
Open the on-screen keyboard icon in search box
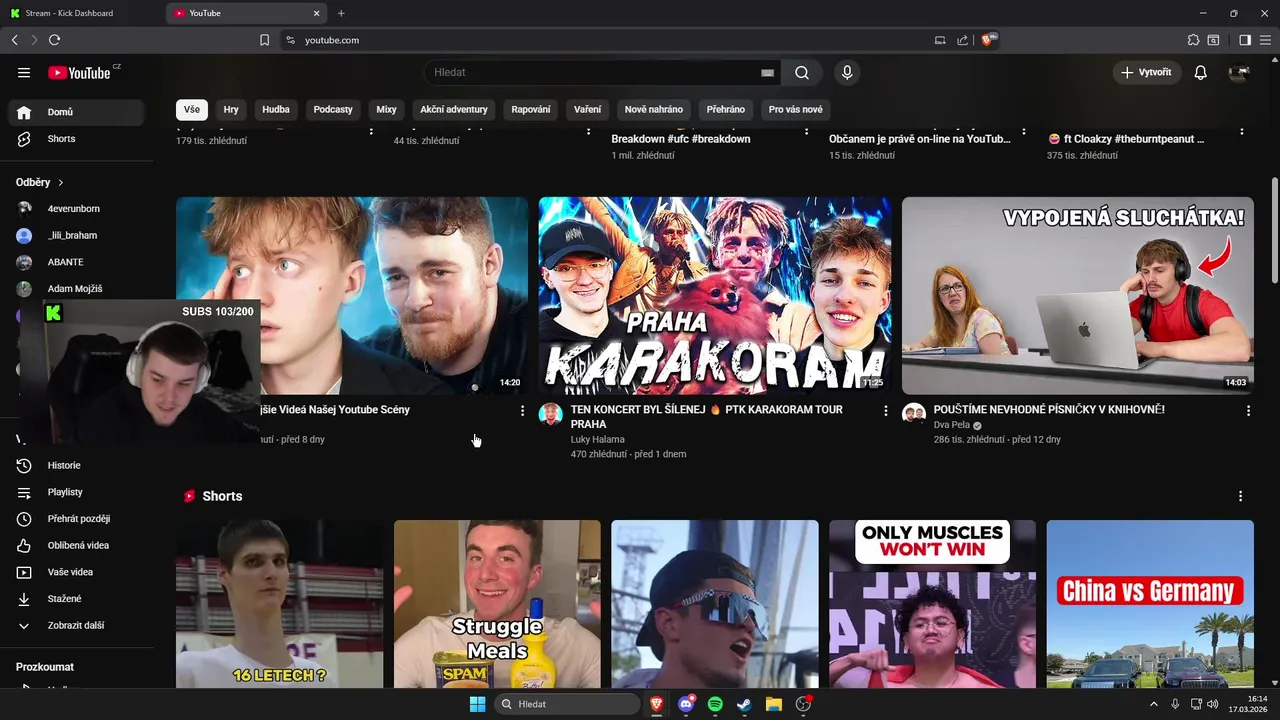pos(767,73)
